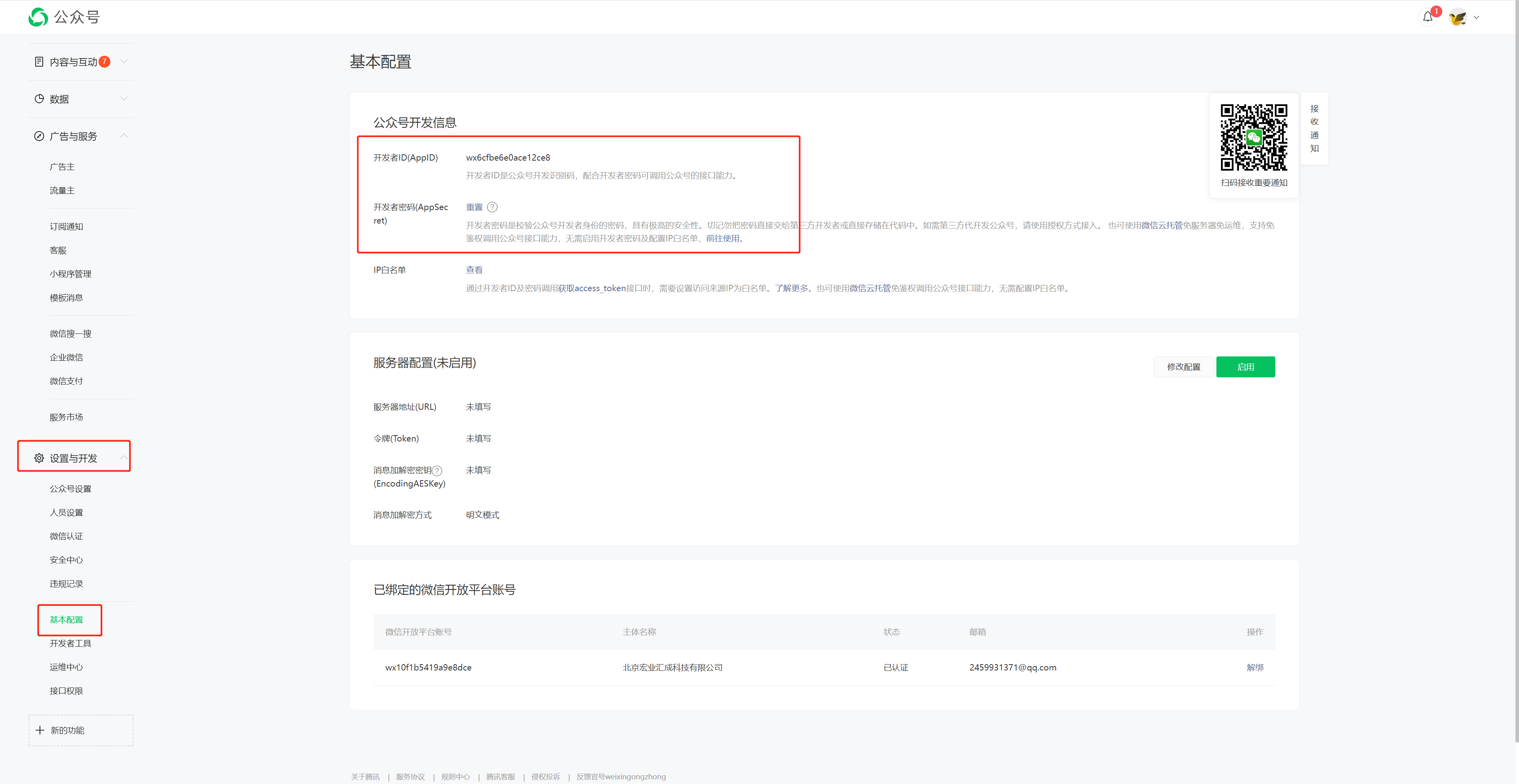The image size is (1519, 784).
Task: Click the plus icon for 新的功能
Action: tap(40, 730)
